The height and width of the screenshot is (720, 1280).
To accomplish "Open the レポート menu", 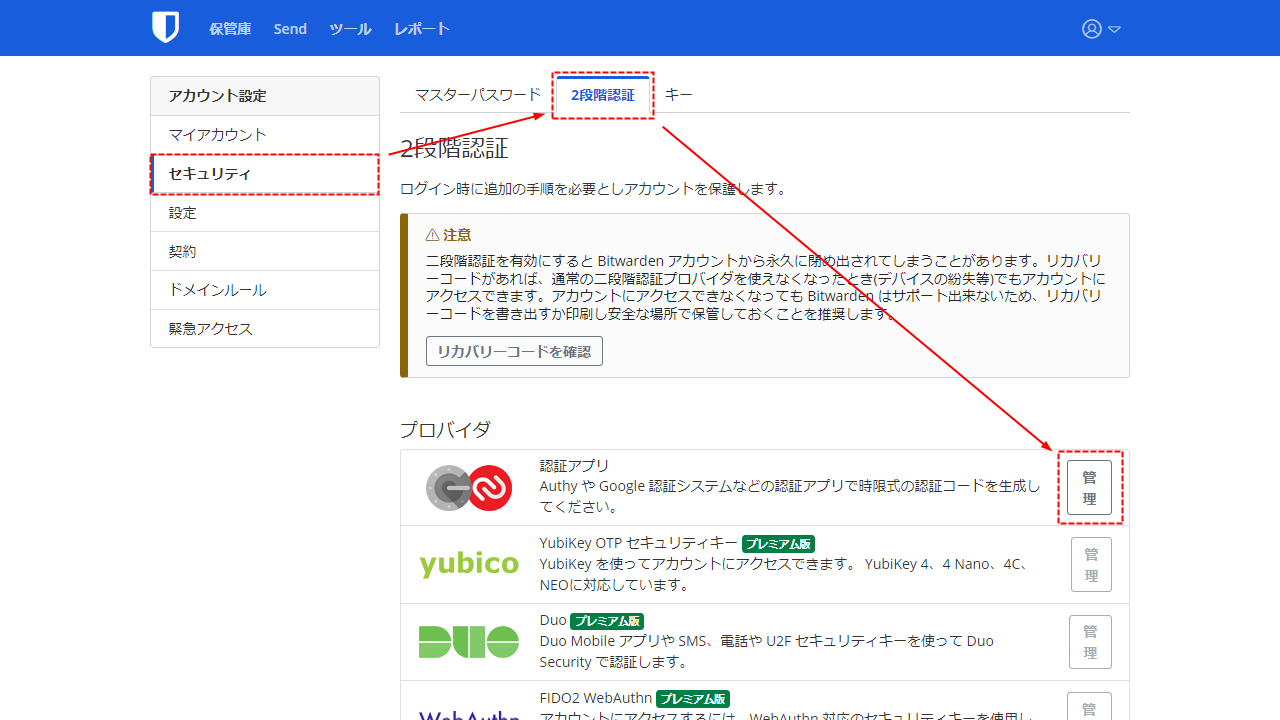I will (x=422, y=29).
